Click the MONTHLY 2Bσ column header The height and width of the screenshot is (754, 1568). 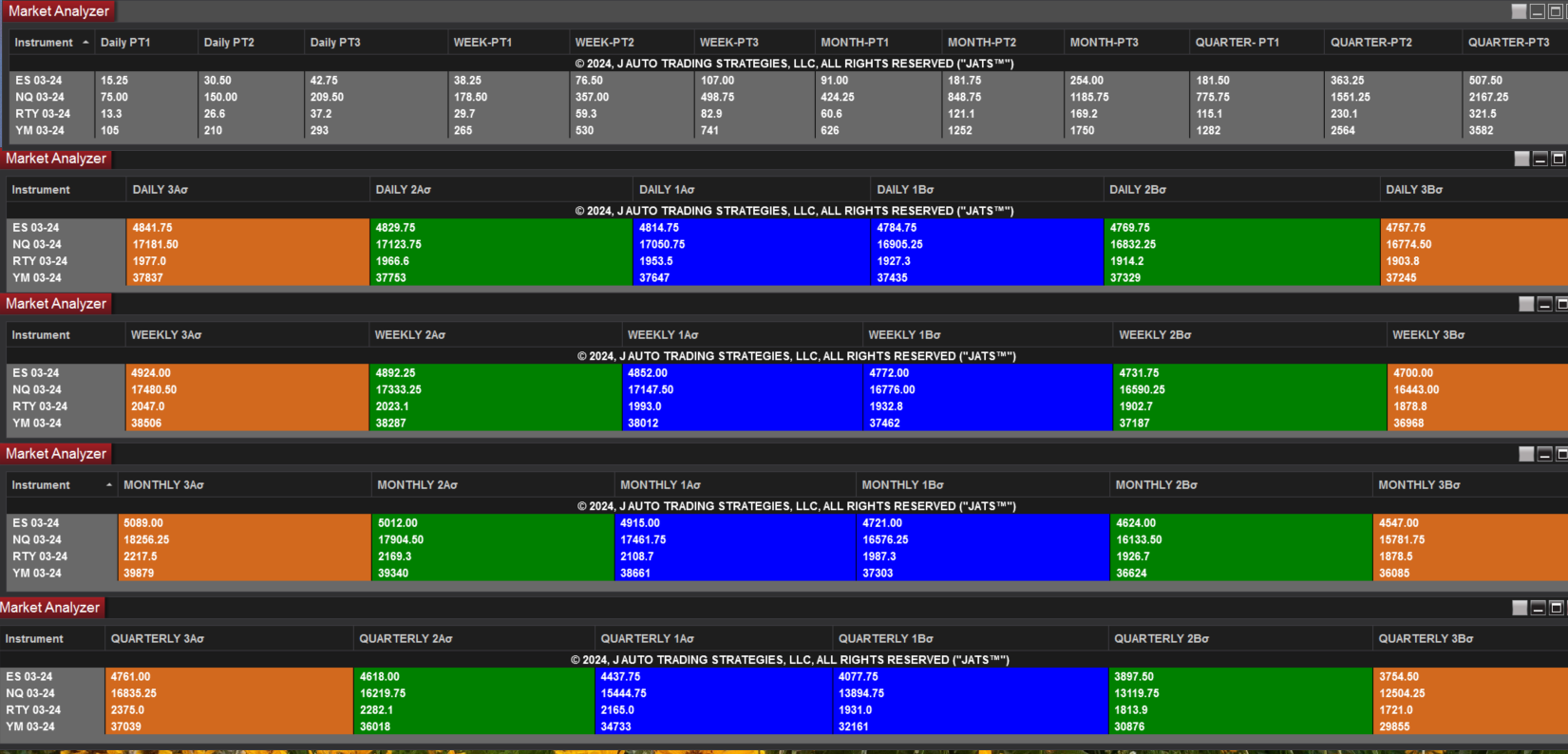pyautogui.click(x=1240, y=485)
